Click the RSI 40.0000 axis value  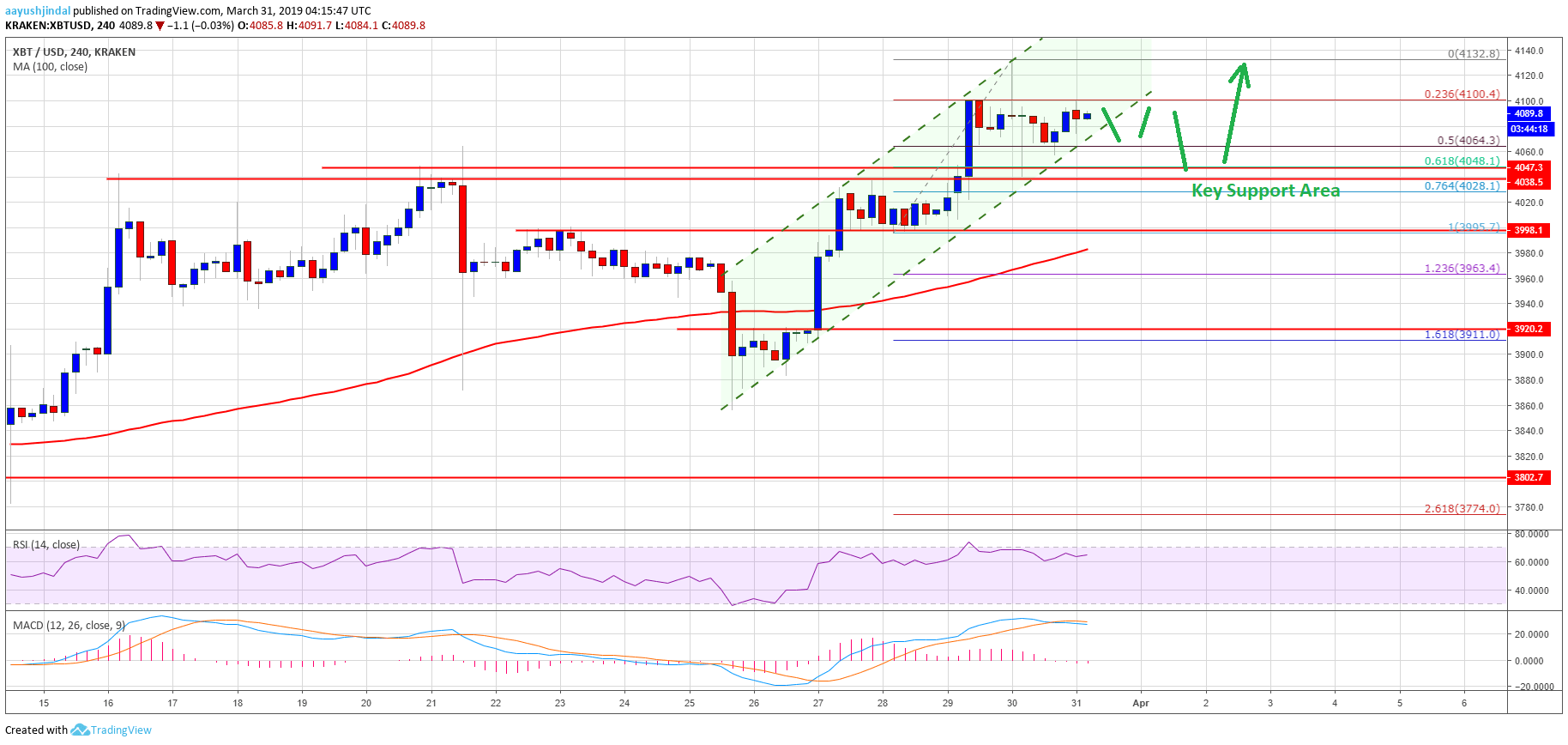[1531, 591]
